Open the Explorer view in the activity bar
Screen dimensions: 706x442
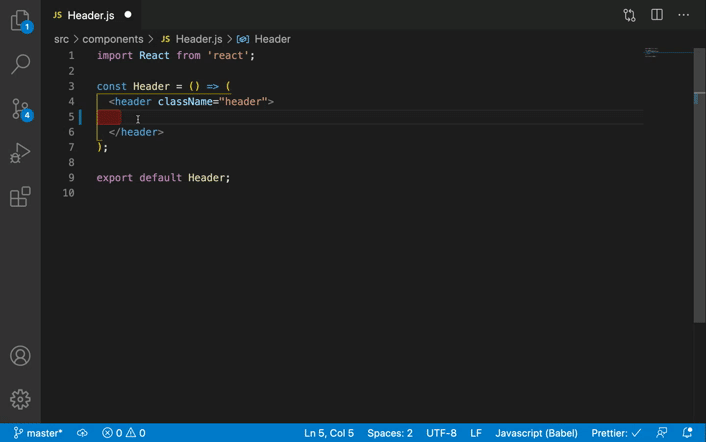click(20, 21)
